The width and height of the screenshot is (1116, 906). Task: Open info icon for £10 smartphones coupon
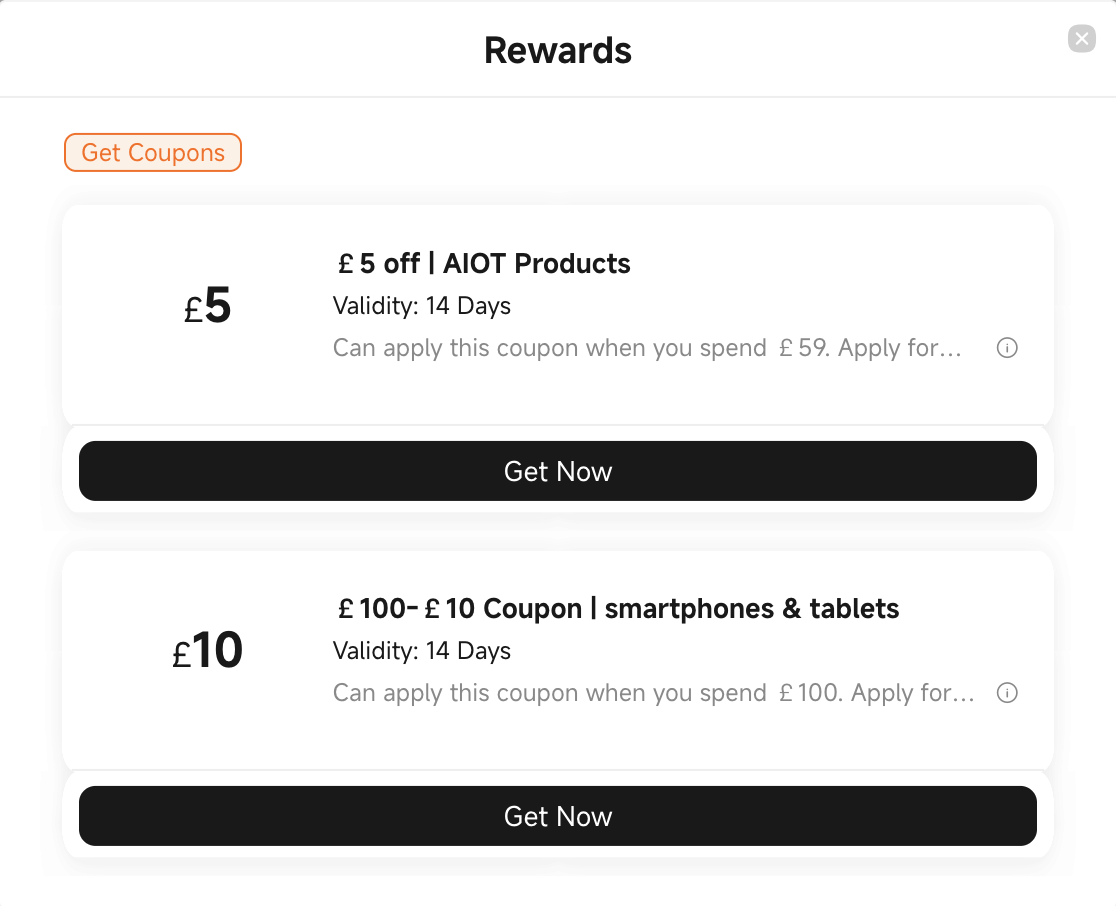tap(1006, 692)
